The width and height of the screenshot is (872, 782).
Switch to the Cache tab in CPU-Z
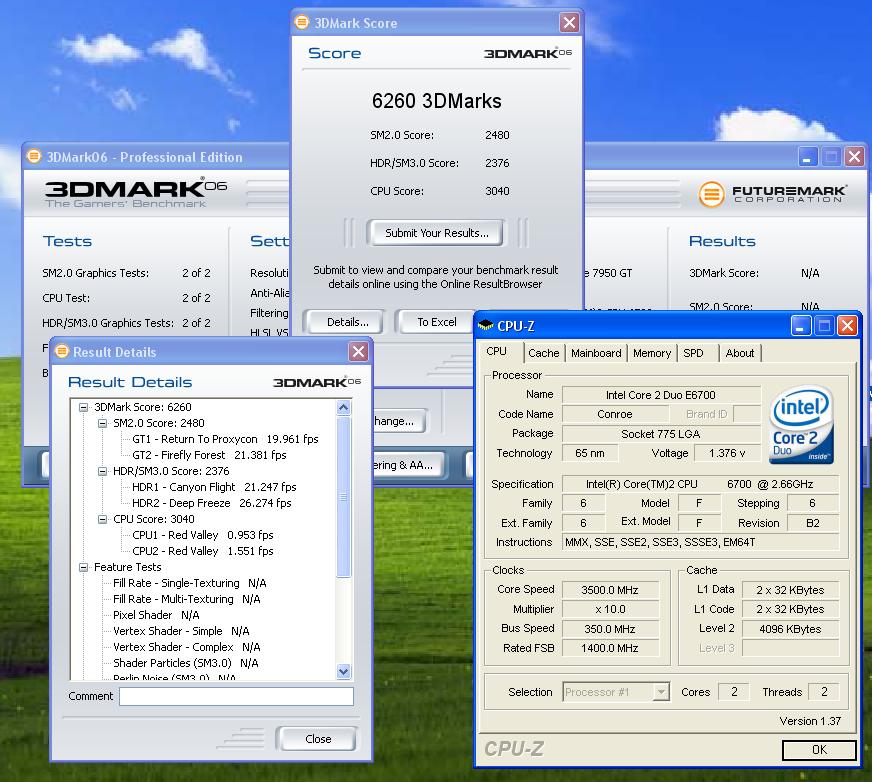tap(543, 353)
